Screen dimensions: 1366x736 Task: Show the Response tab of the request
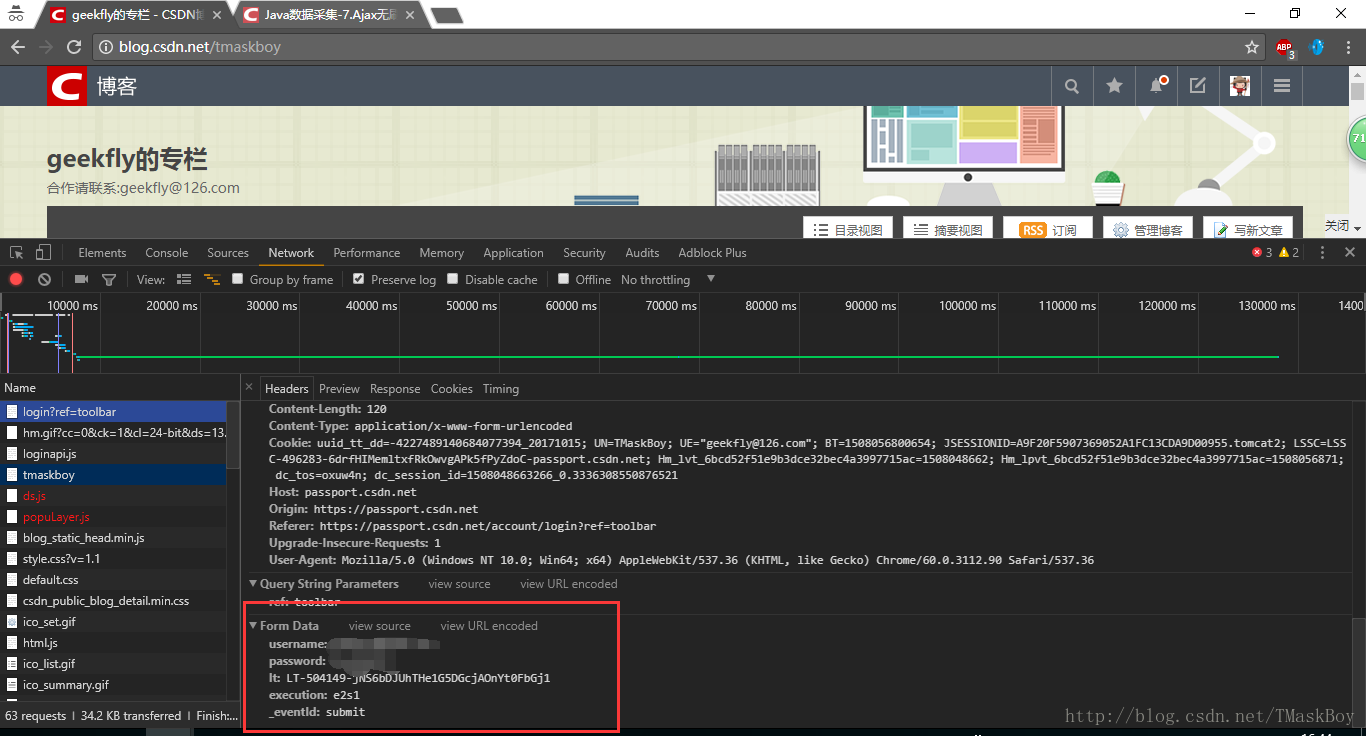coord(395,389)
